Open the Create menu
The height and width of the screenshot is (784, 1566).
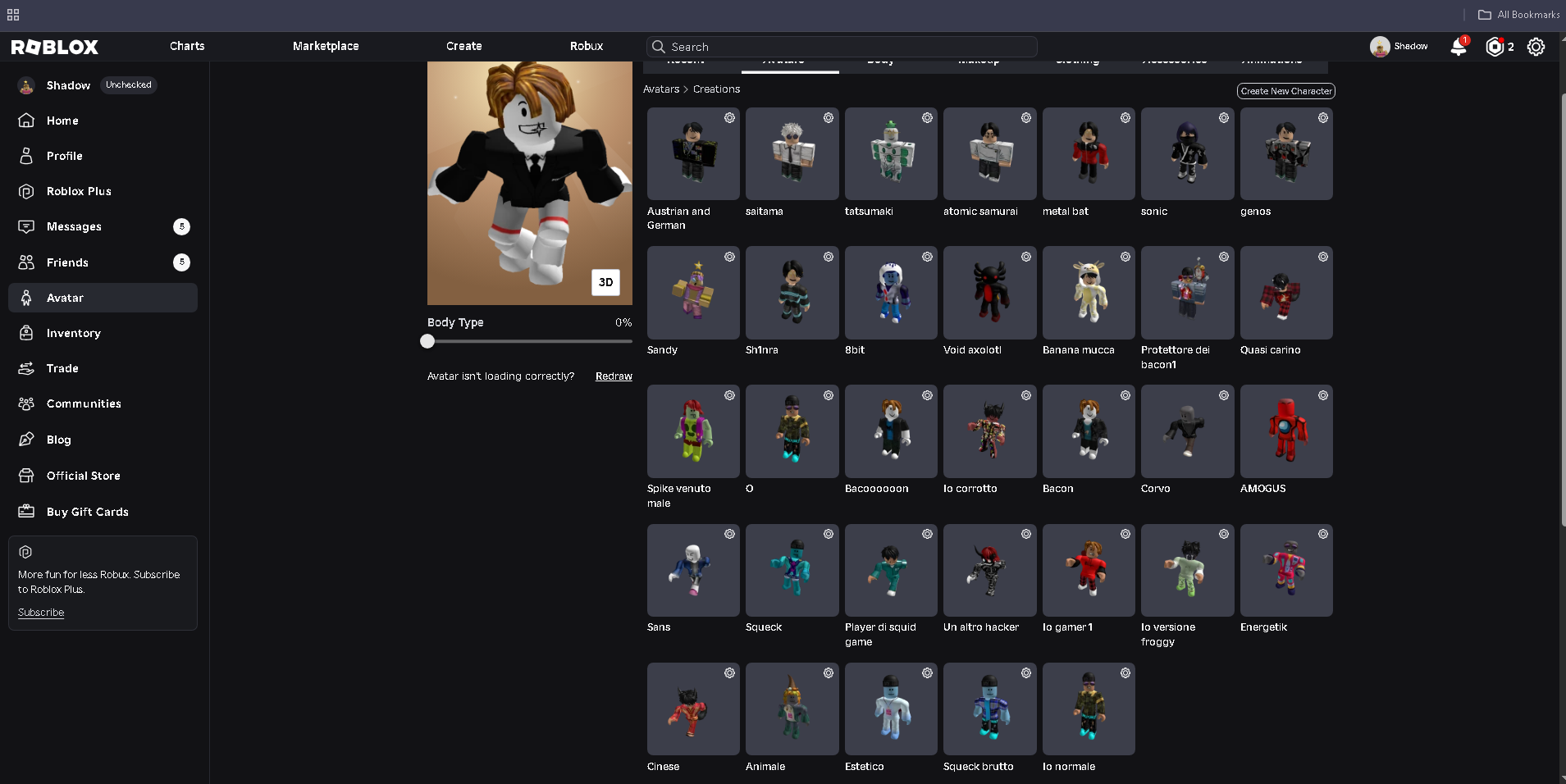464,46
